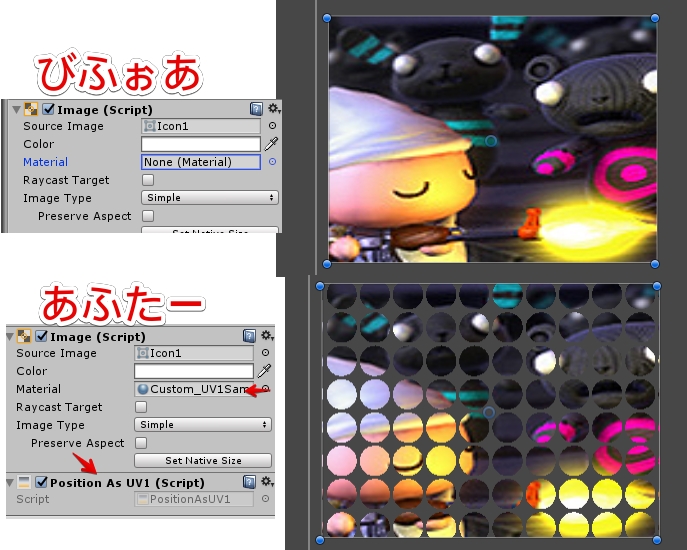This screenshot has height=550, width=687.
Task: Toggle Preserve Aspect in upper panel
Action: [148, 216]
